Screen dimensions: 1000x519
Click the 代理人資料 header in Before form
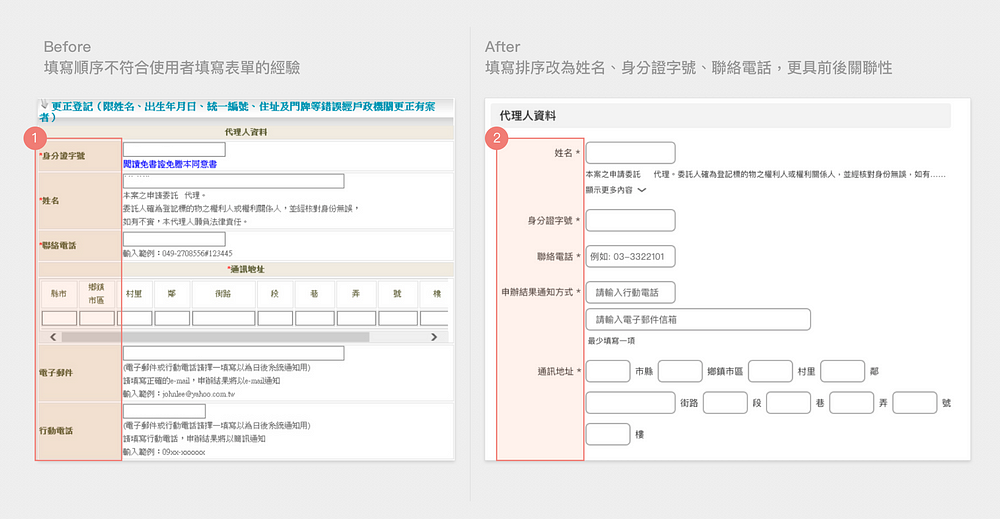point(246,132)
